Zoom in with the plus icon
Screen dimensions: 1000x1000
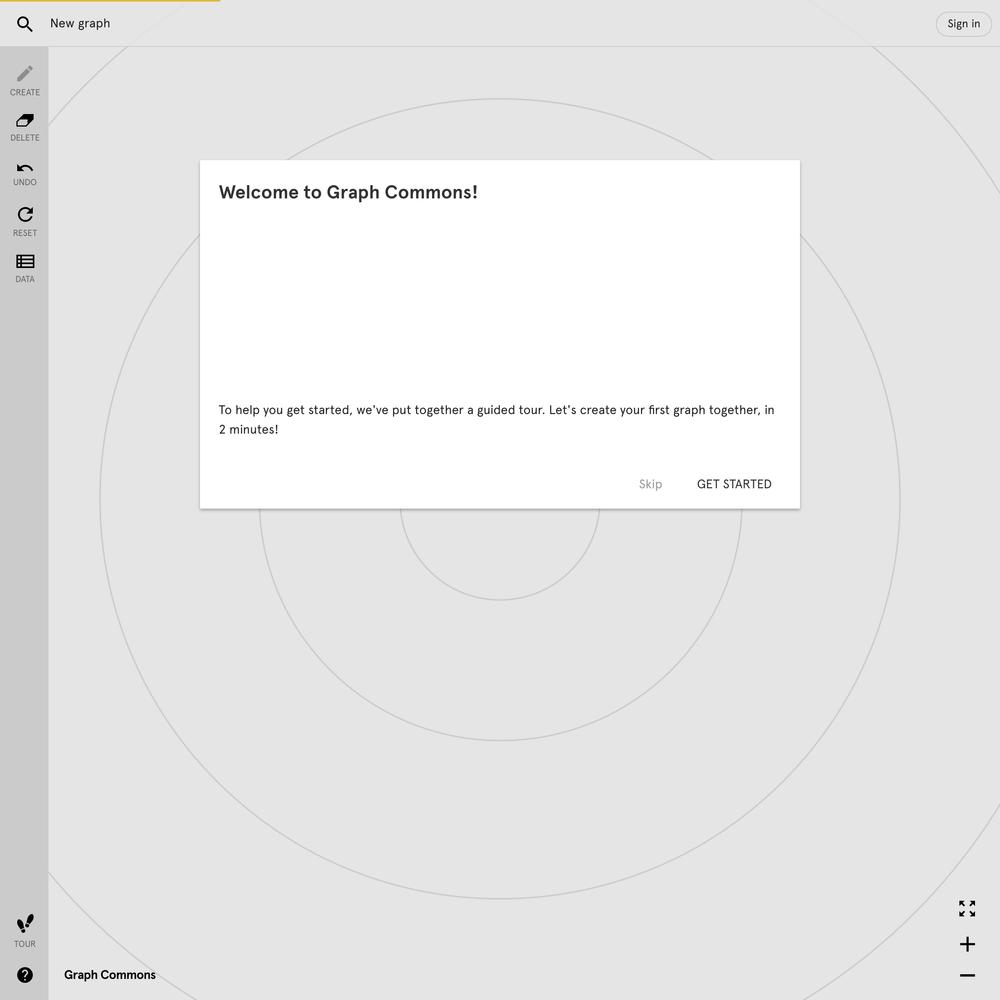point(967,944)
